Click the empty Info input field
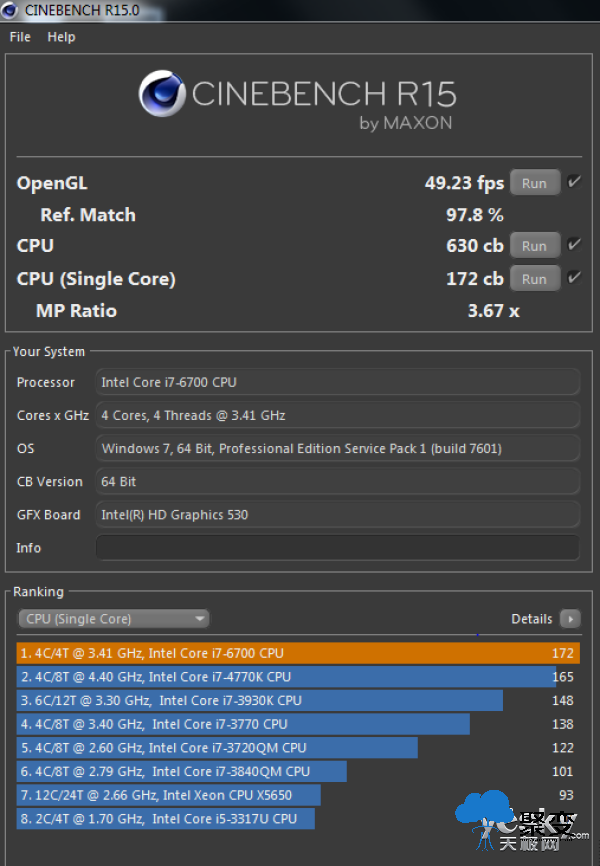 [337, 548]
